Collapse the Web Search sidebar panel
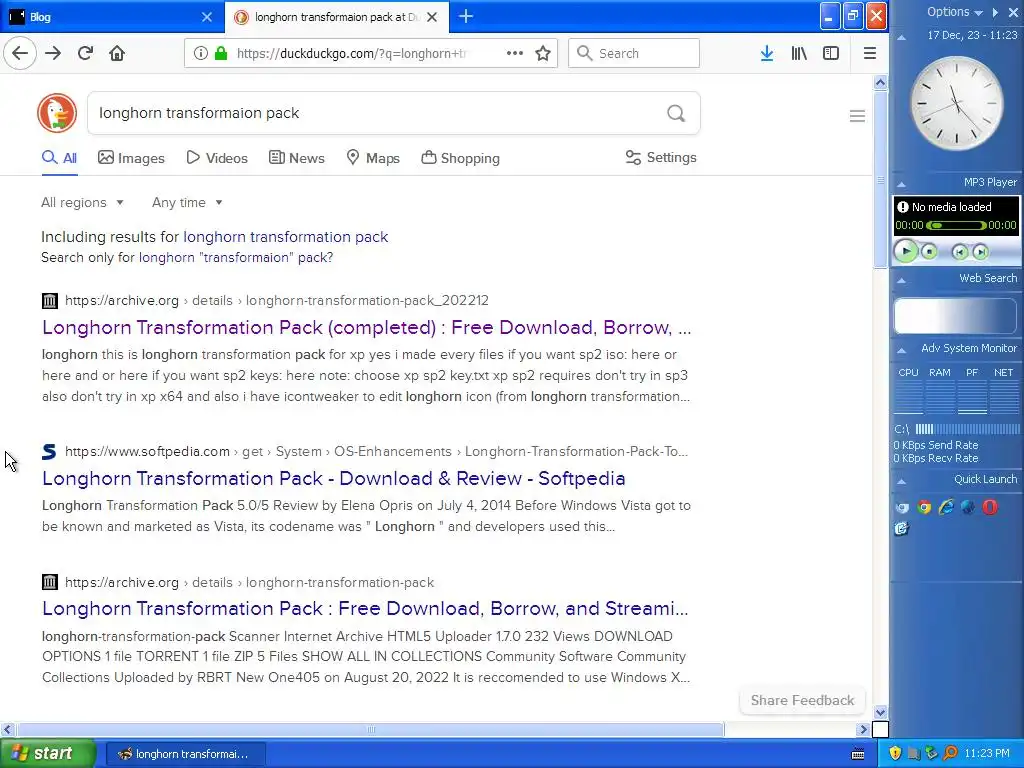1024x768 pixels. pos(901,280)
